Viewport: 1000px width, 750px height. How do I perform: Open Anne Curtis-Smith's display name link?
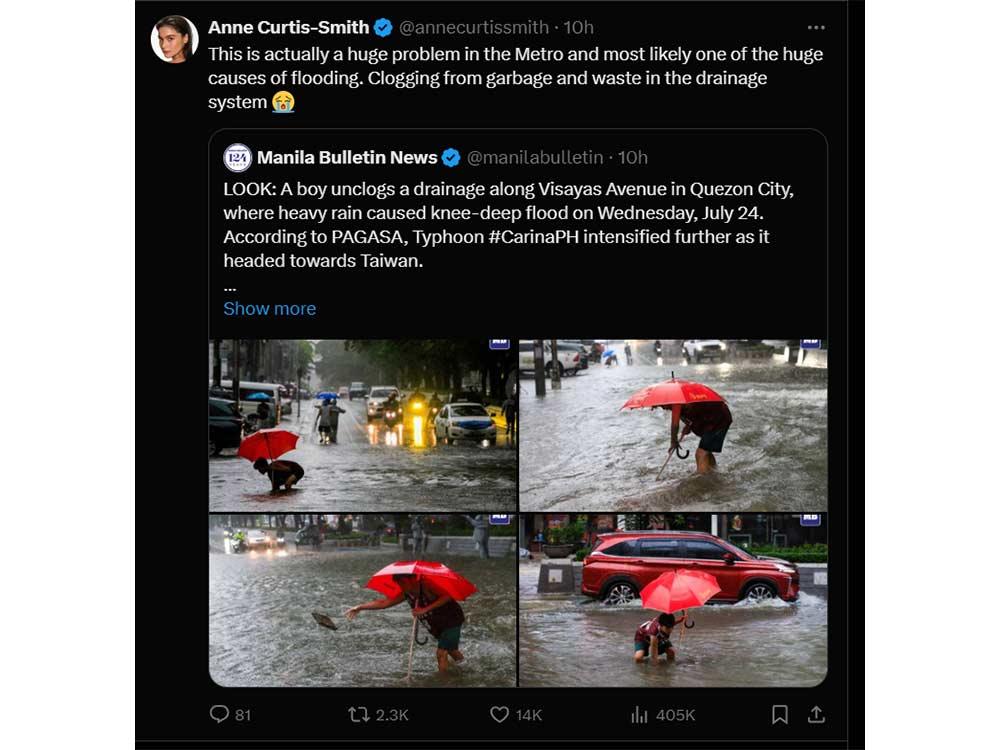click(x=287, y=27)
